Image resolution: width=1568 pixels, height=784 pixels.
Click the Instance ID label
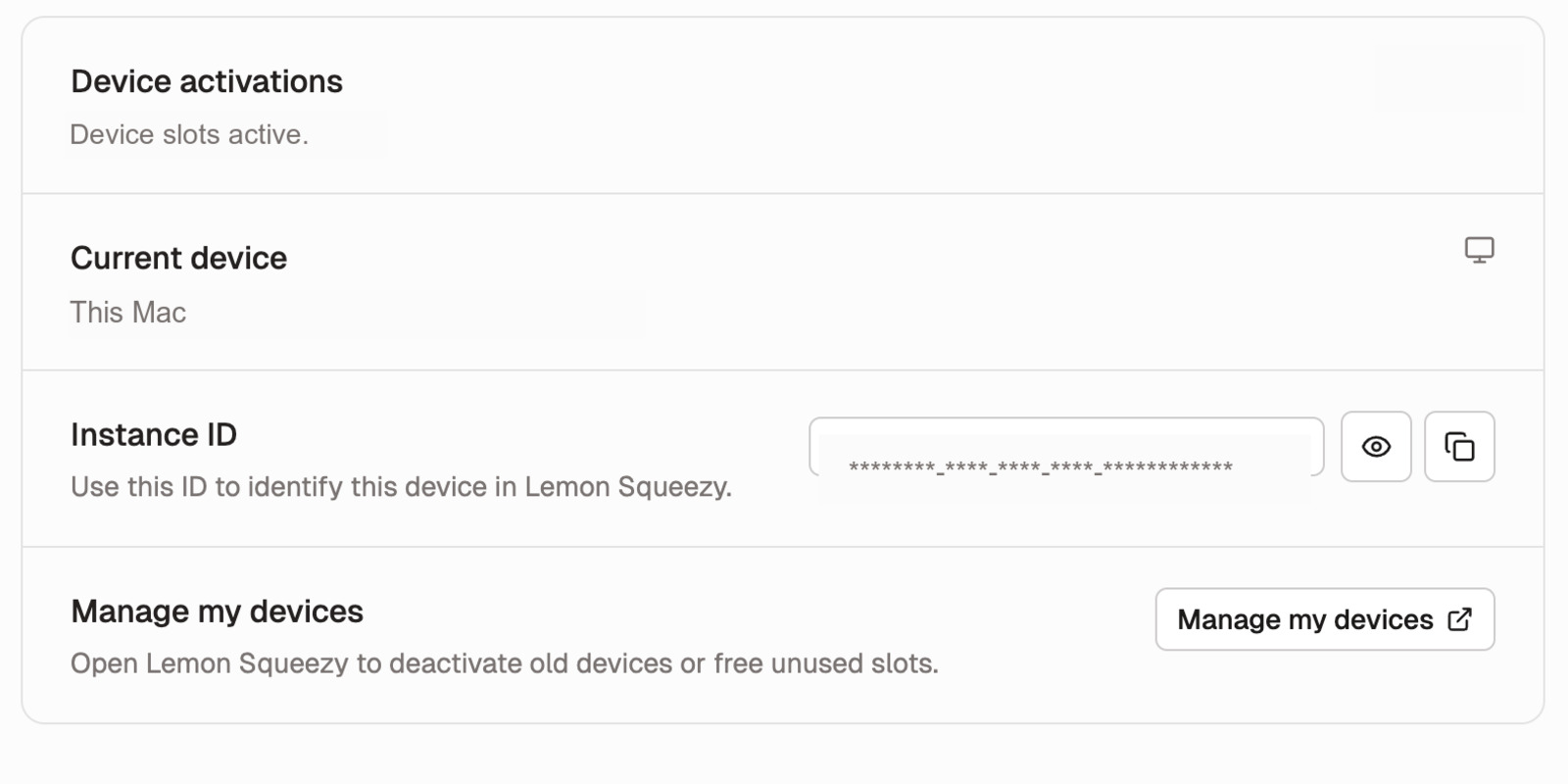pos(154,434)
